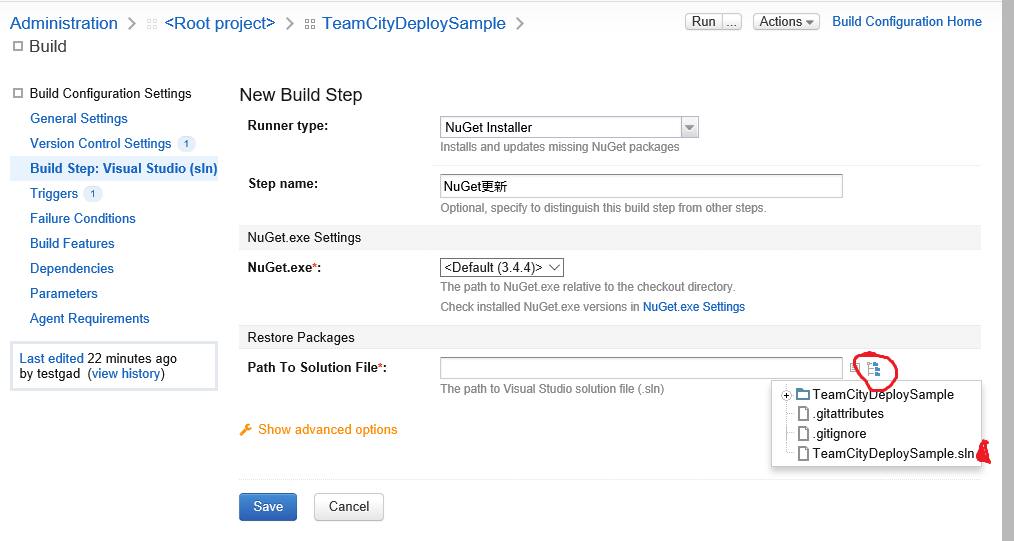Click the project grid icon before TeamCityDeploySample breadcrumb
The height and width of the screenshot is (541, 1014).
pyautogui.click(x=310, y=24)
